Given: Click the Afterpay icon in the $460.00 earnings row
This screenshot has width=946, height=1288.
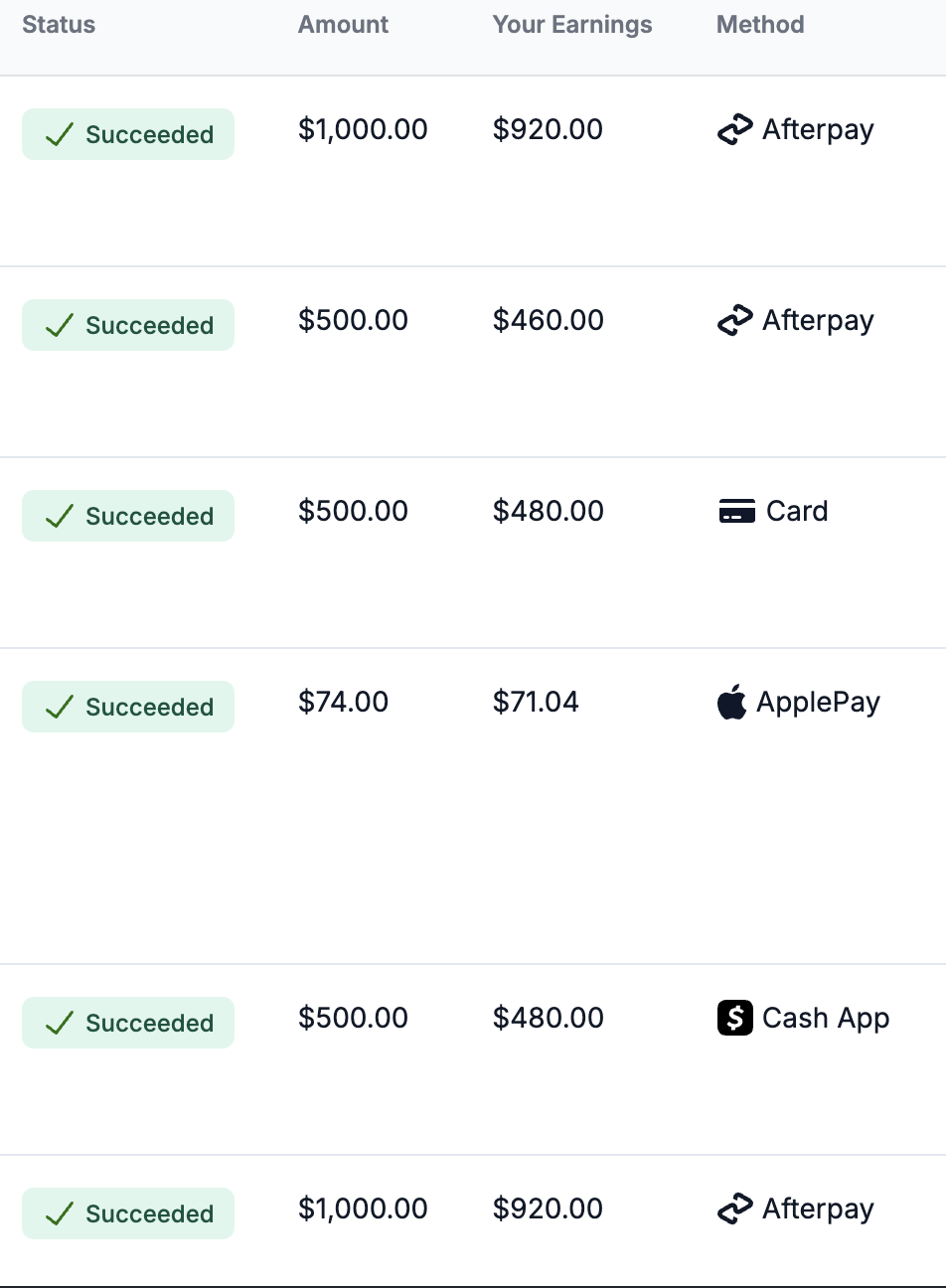Looking at the screenshot, I should pyautogui.click(x=734, y=321).
